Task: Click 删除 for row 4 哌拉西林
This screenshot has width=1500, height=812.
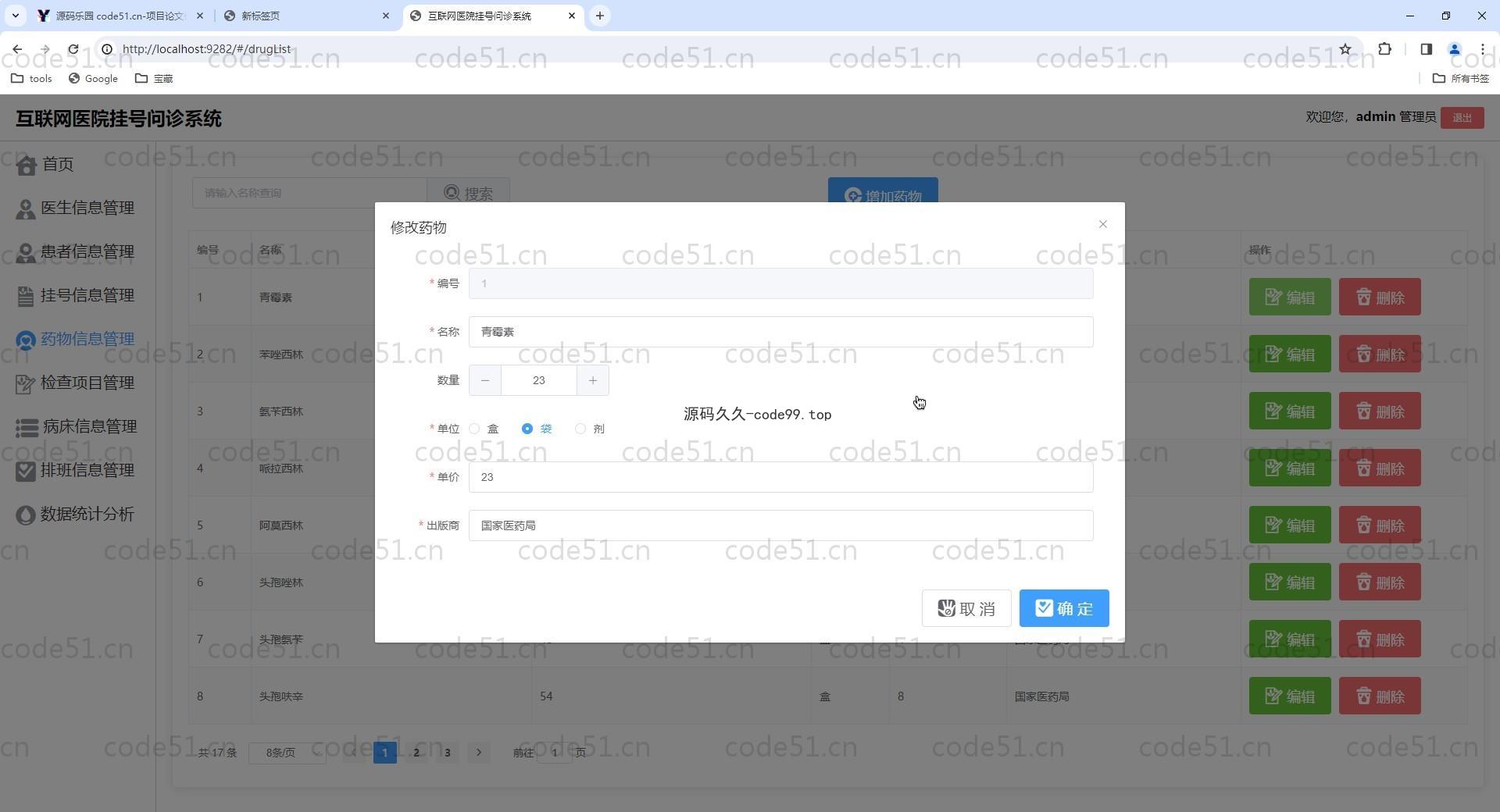Action: click(1380, 468)
